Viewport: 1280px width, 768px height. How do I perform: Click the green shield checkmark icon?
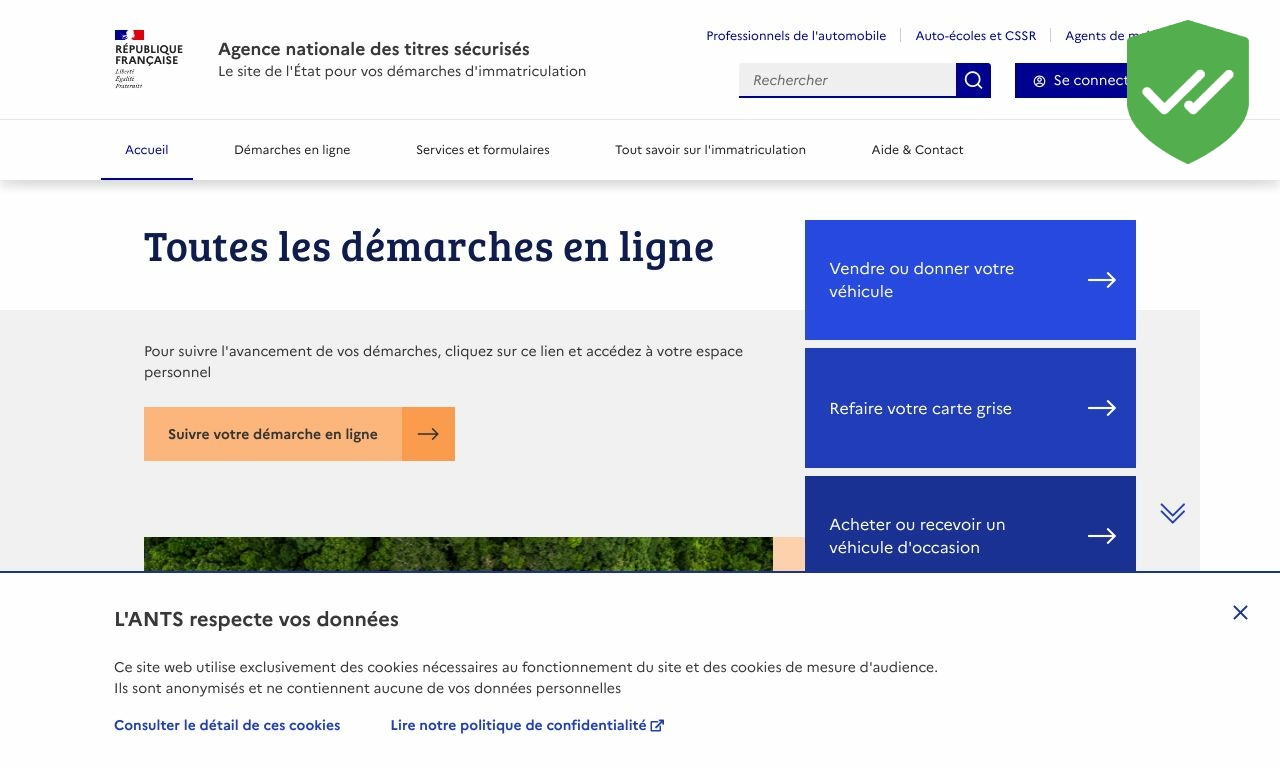[1187, 92]
